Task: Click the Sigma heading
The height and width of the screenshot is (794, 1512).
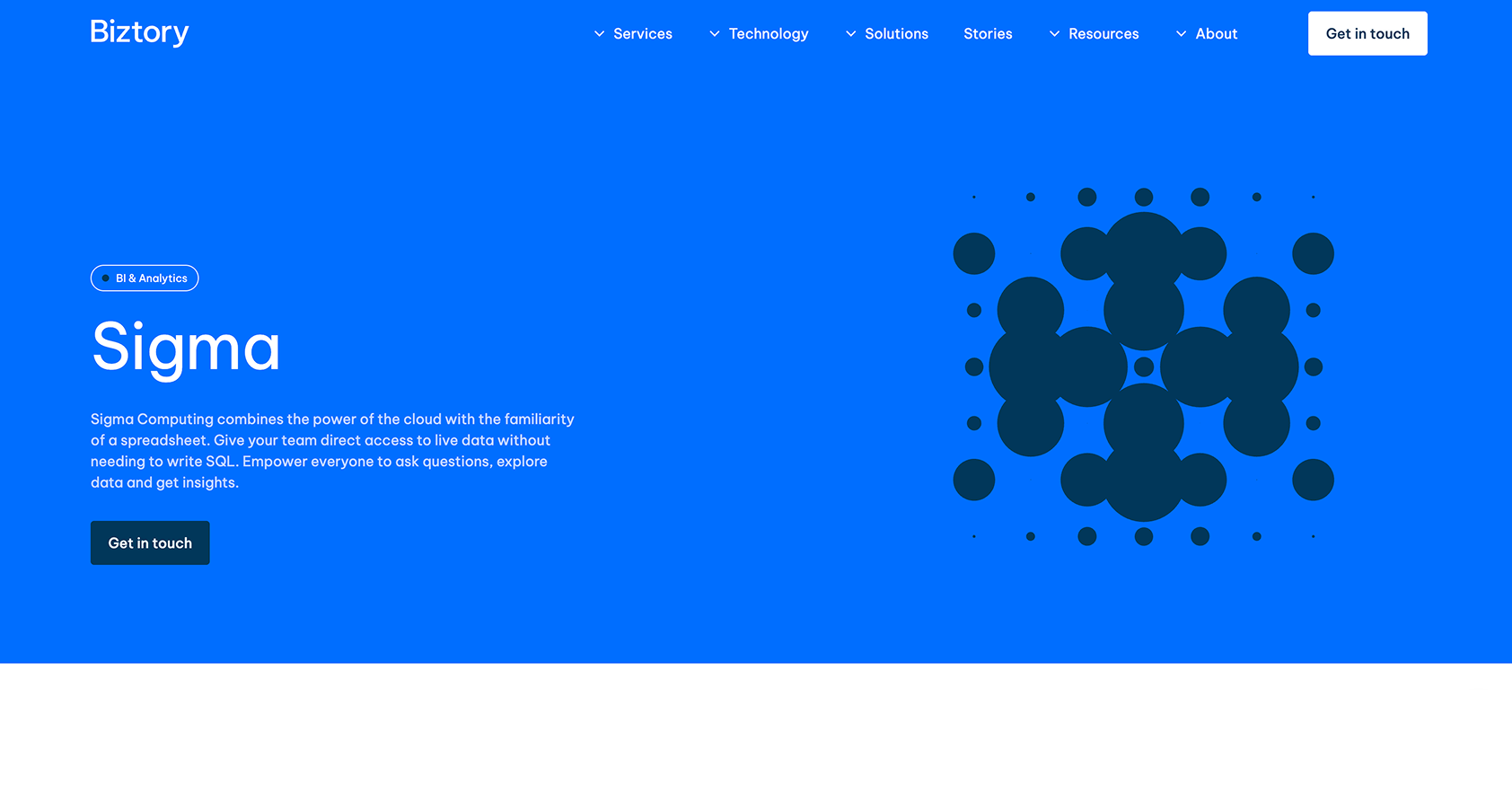Action: pyautogui.click(x=187, y=348)
